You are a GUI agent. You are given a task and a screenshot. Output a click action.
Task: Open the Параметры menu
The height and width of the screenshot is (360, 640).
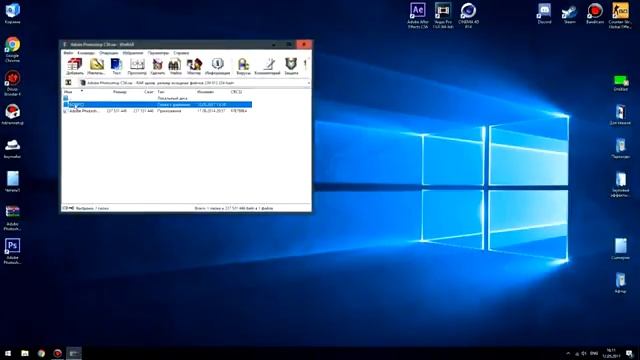click(x=158, y=53)
